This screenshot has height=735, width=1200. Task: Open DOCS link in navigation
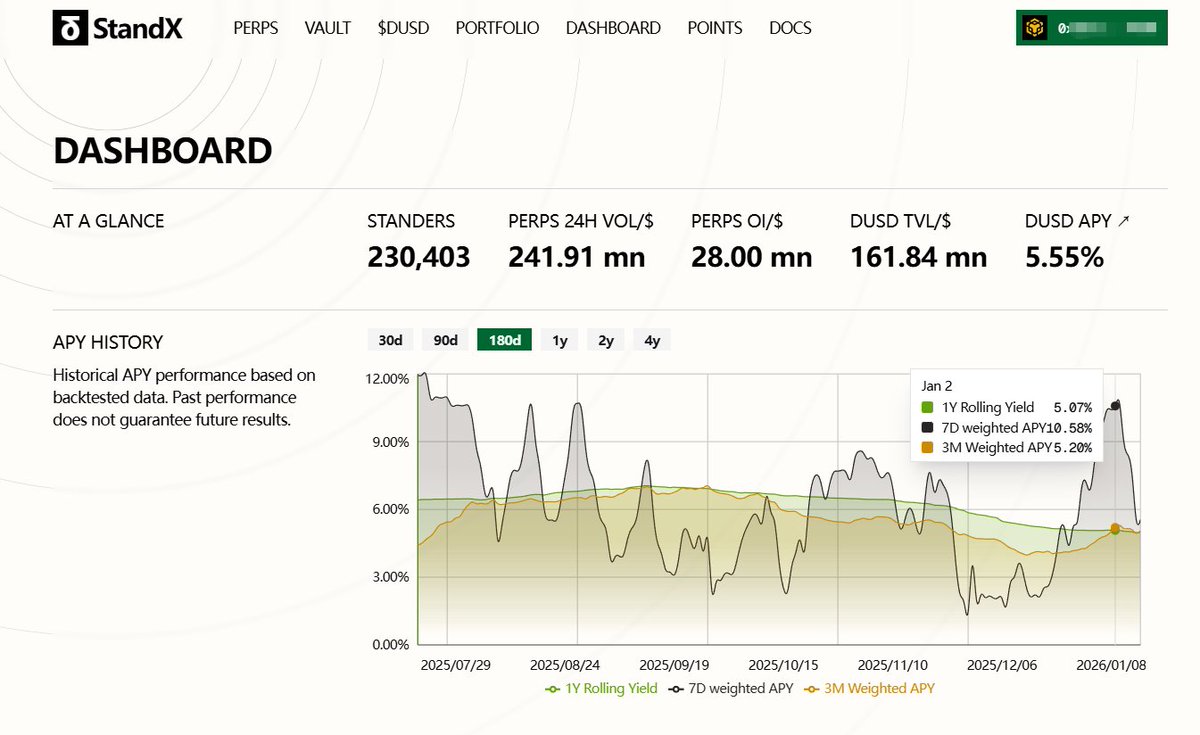[x=790, y=28]
